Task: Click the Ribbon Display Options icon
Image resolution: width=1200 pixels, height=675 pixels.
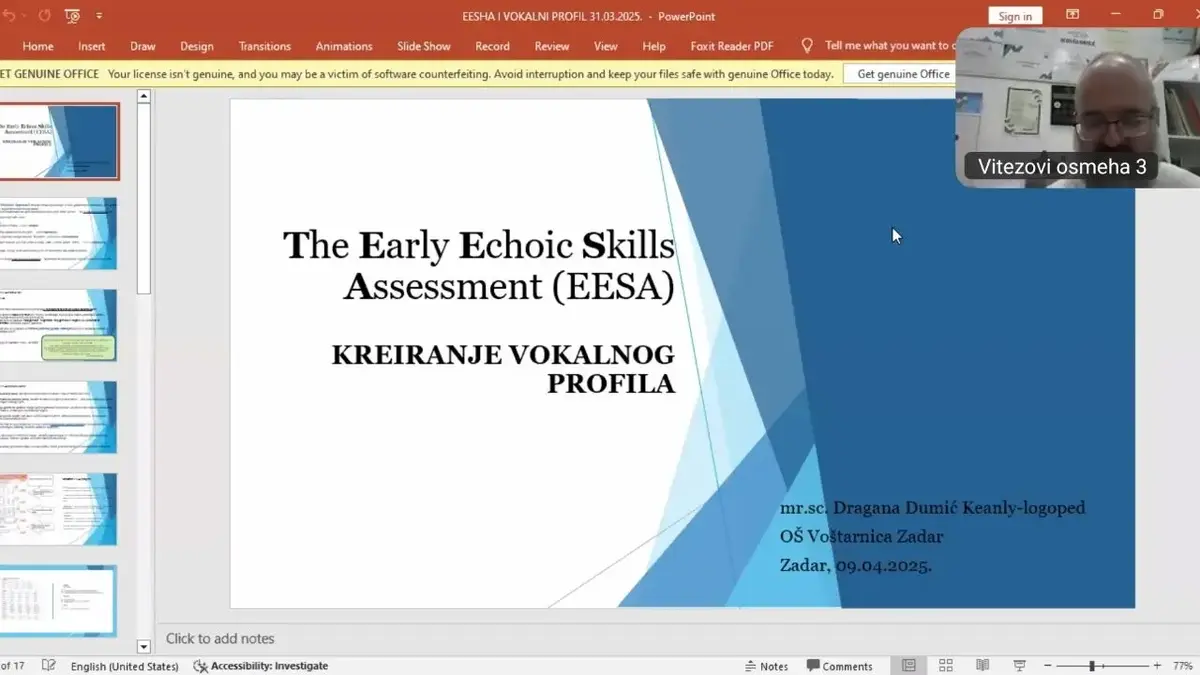Action: (1072, 15)
